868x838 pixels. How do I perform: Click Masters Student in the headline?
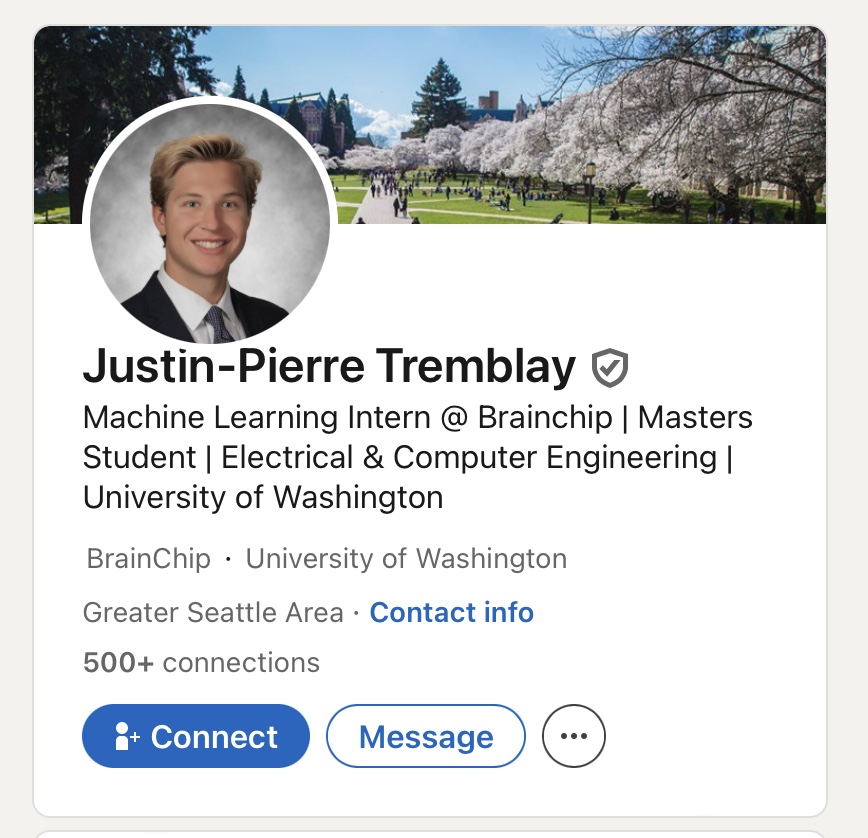tap(695, 417)
